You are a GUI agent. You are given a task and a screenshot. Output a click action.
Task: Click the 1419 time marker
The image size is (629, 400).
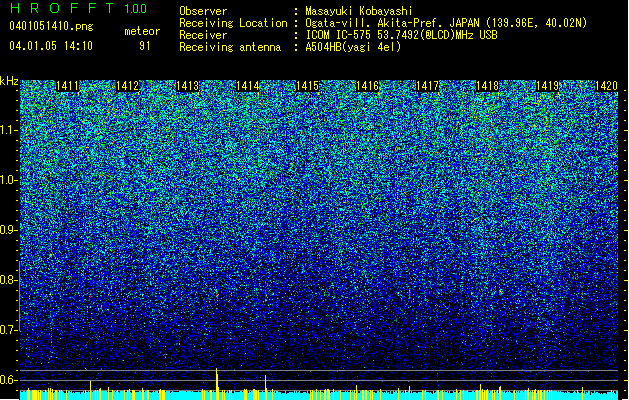[548, 86]
